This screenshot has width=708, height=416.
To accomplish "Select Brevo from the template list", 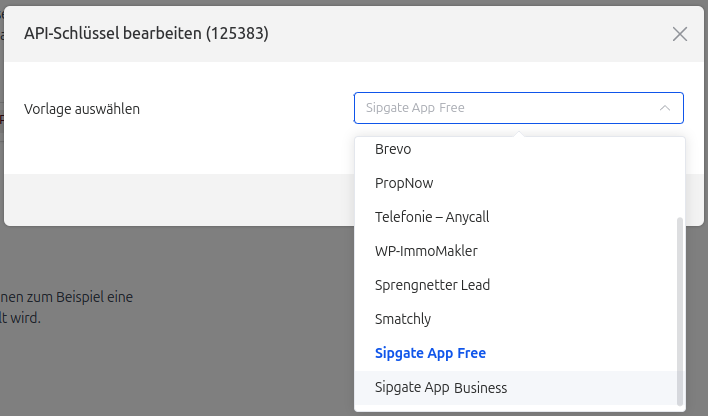I will [393, 149].
